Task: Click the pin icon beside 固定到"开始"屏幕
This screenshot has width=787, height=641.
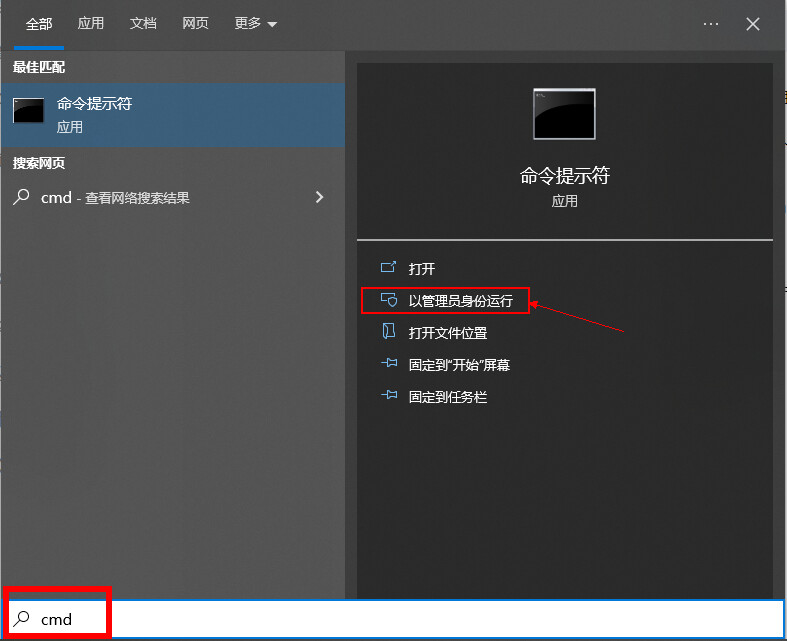Action: (x=389, y=363)
